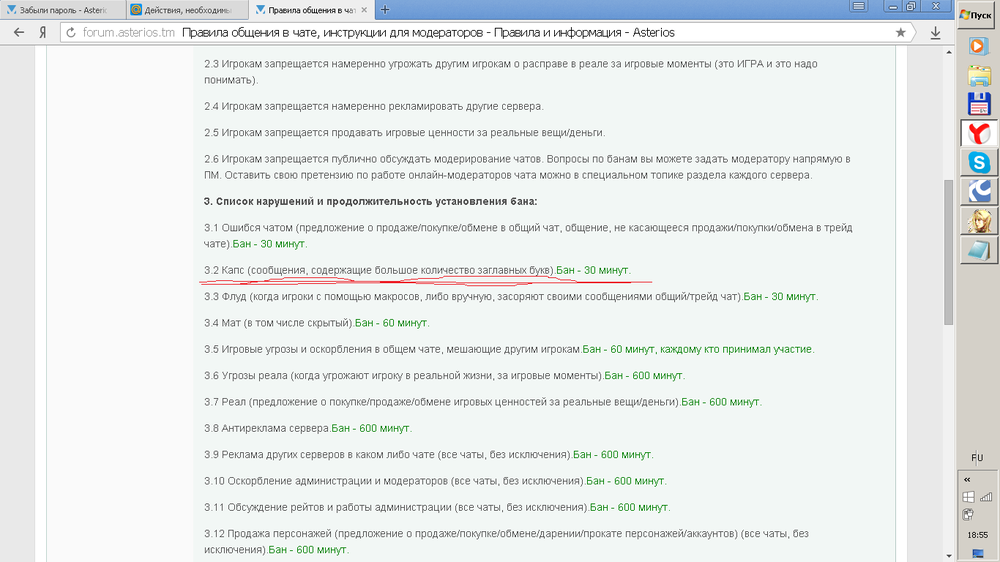Bookmark page with the star icon

click(901, 32)
